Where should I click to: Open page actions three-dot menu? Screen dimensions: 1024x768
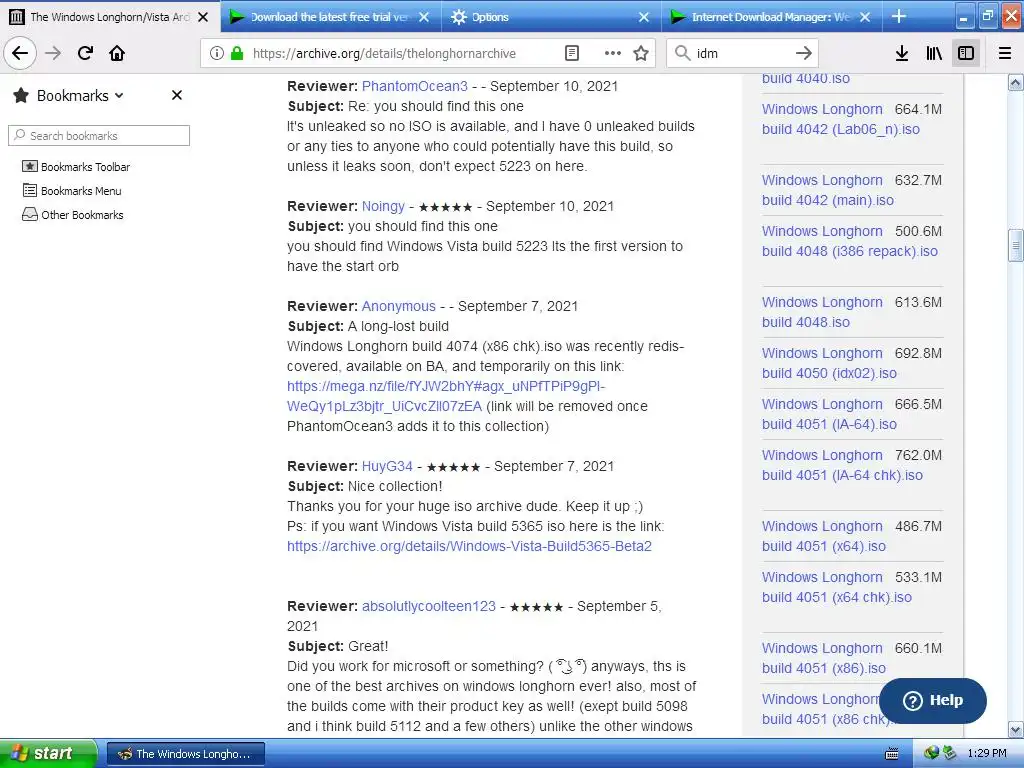point(613,53)
